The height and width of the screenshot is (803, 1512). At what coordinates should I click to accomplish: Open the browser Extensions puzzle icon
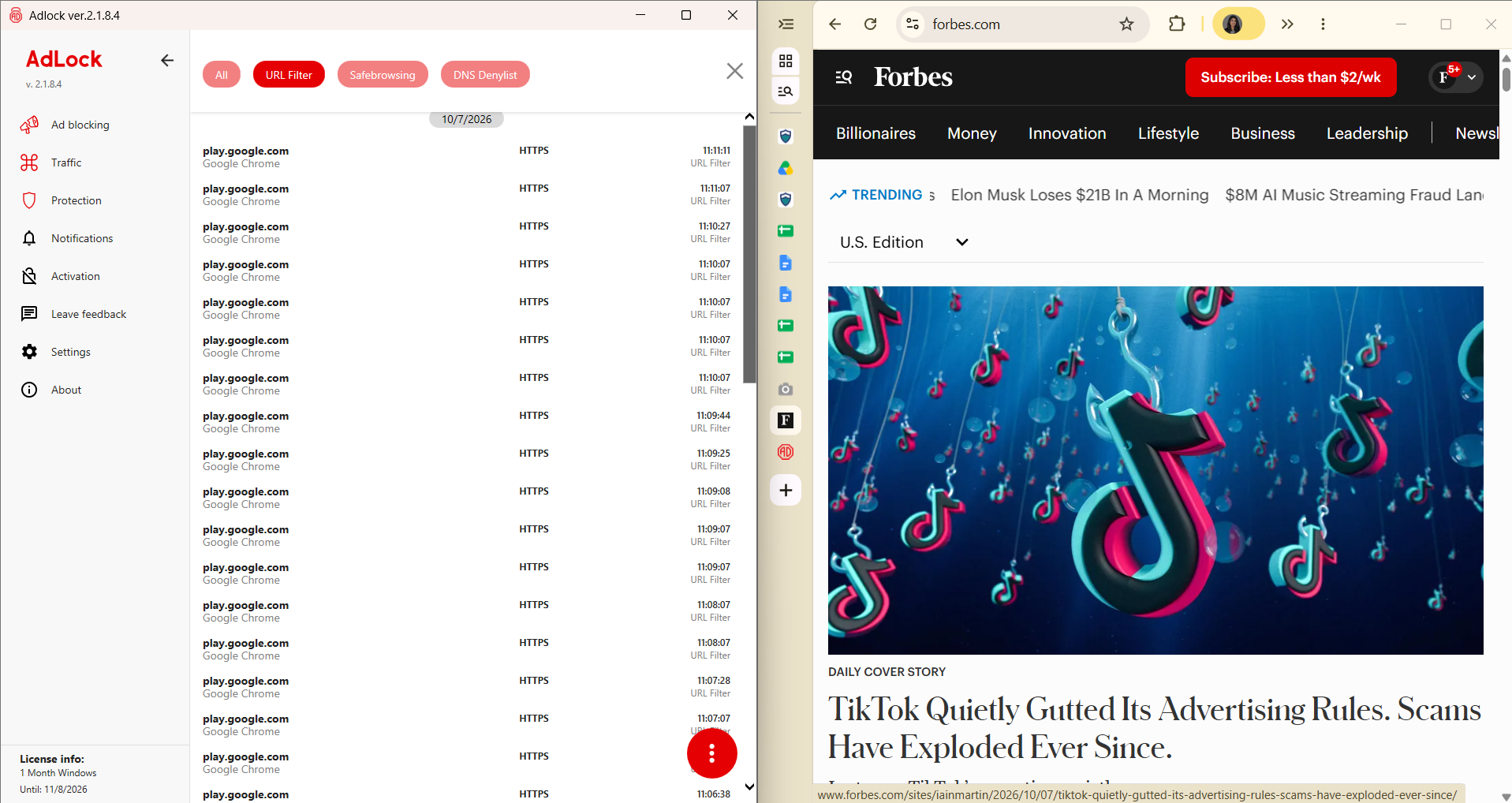[x=1177, y=24]
